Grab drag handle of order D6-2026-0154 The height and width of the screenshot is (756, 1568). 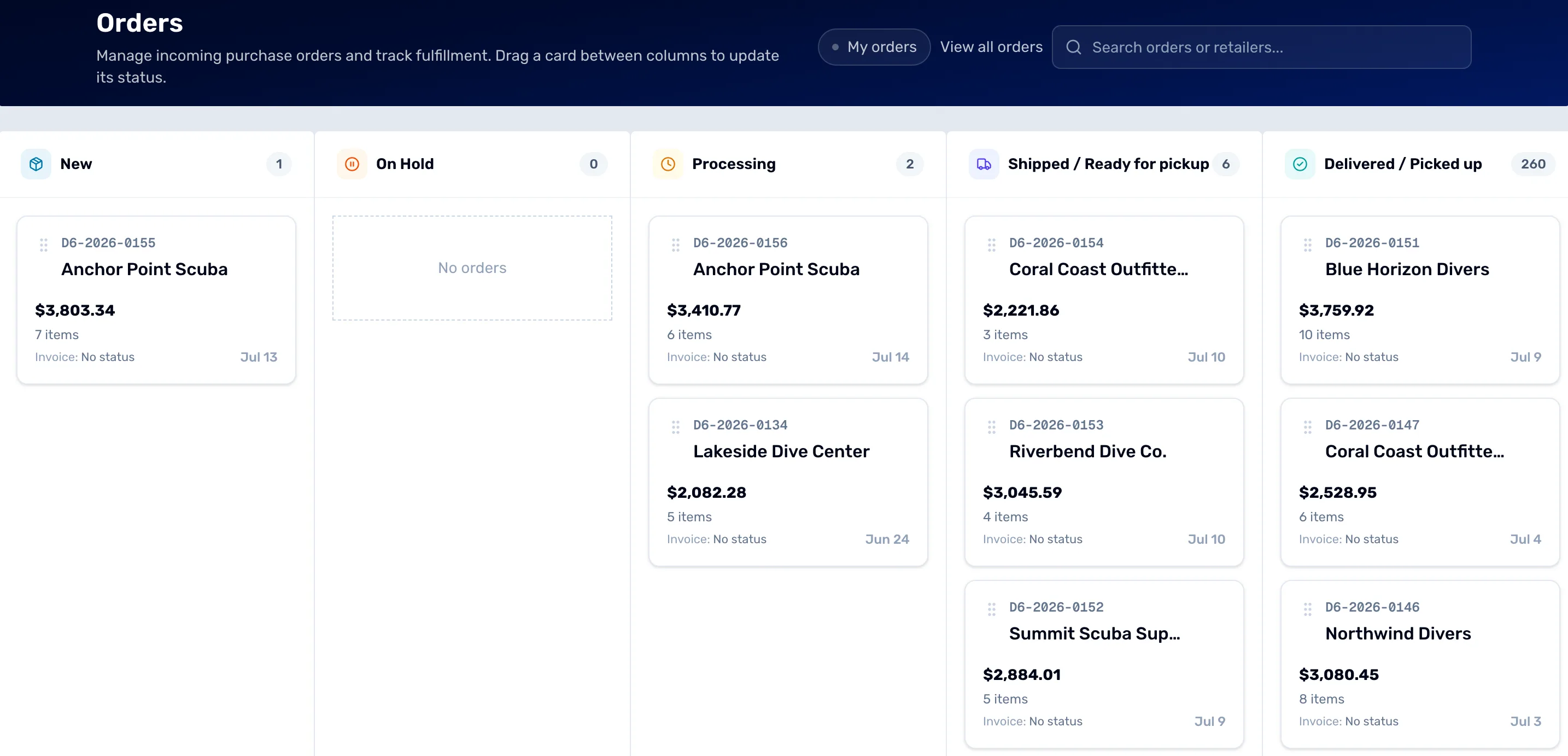pos(992,245)
